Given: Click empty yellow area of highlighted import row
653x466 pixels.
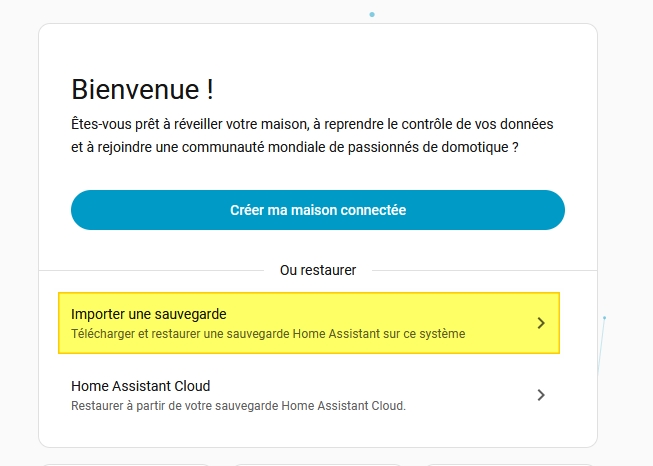Looking at the screenshot, I should [400, 312].
